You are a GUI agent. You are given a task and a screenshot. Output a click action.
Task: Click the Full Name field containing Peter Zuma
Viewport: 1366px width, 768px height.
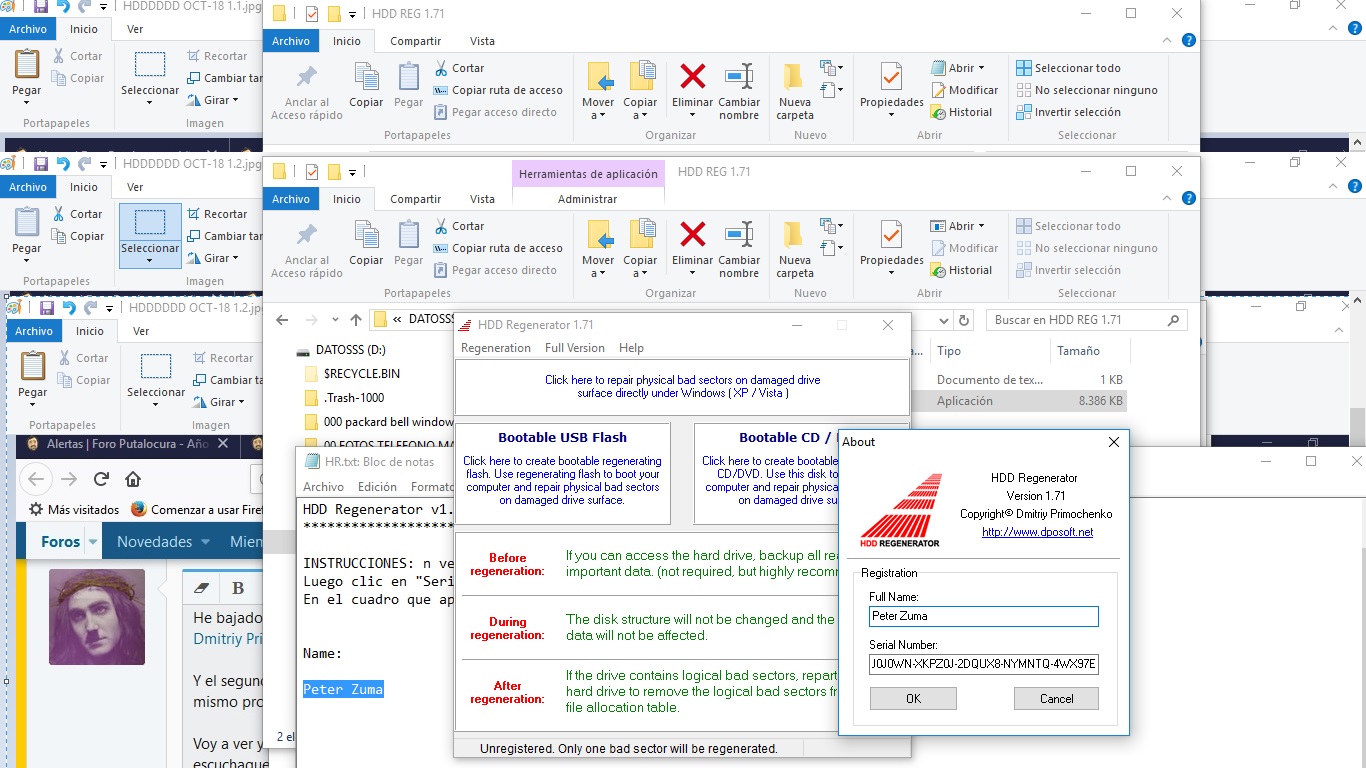(x=983, y=616)
